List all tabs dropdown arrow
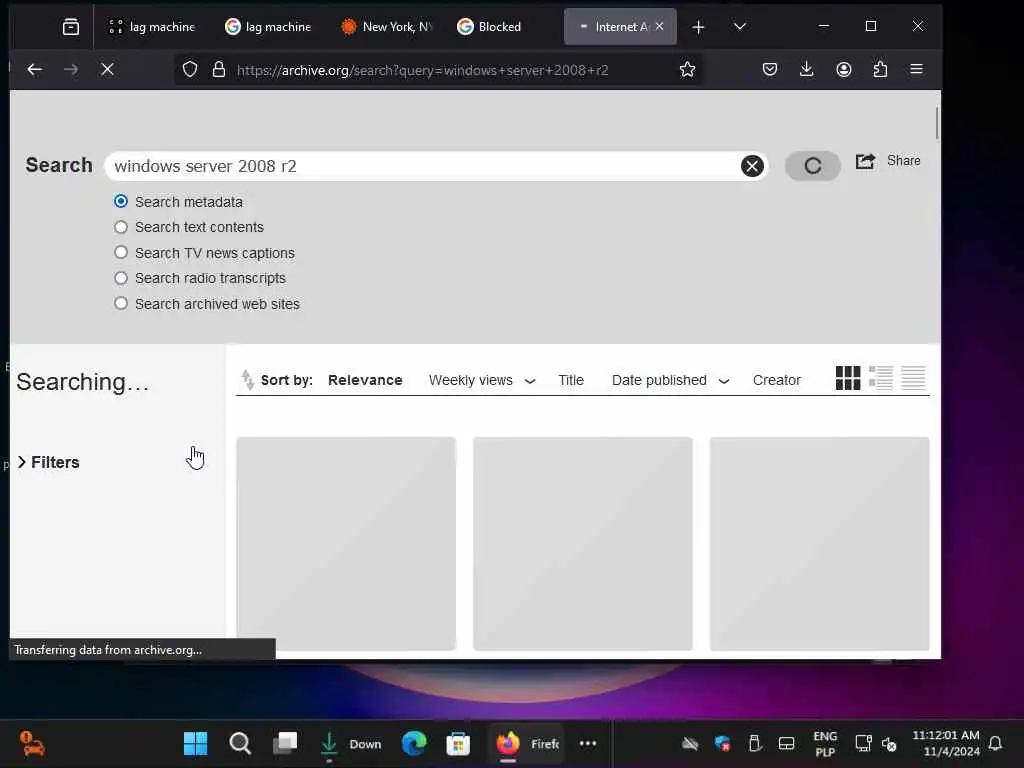1024x768 pixels. pyautogui.click(x=739, y=27)
